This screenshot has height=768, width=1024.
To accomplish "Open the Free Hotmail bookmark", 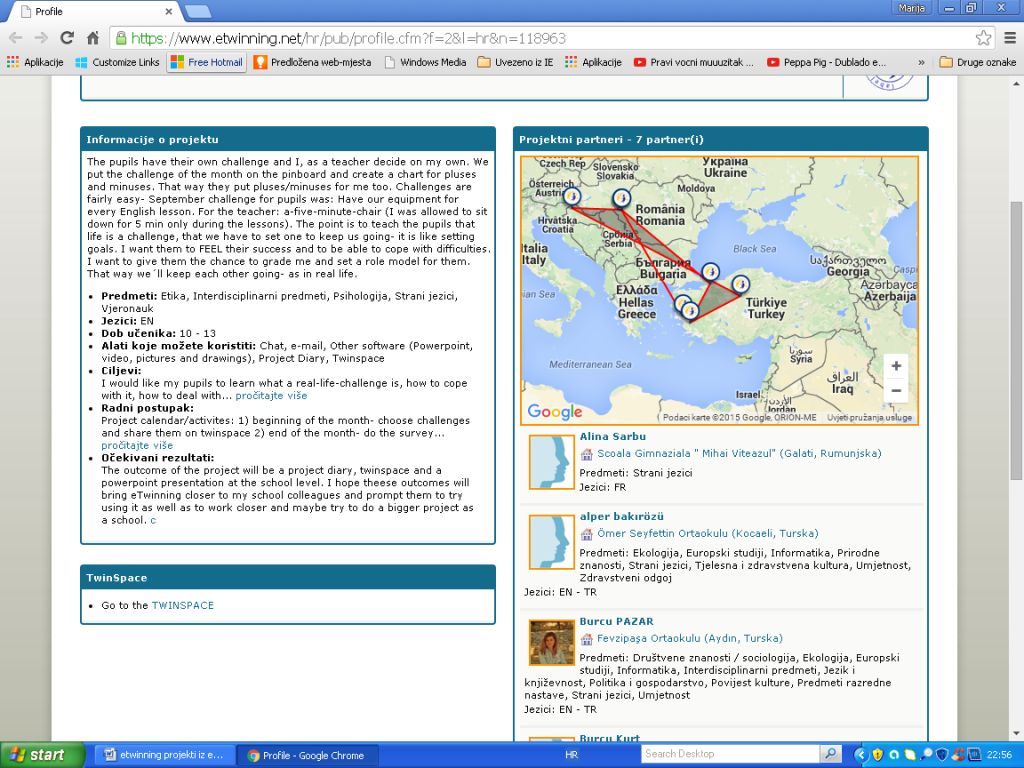I will 206,62.
